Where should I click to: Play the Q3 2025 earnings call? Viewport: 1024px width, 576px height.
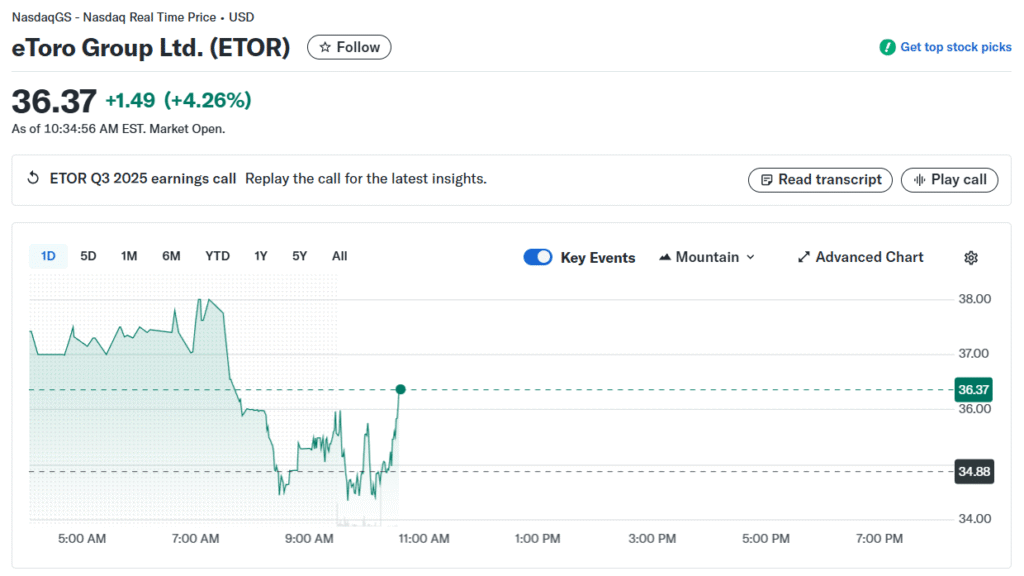coord(949,180)
